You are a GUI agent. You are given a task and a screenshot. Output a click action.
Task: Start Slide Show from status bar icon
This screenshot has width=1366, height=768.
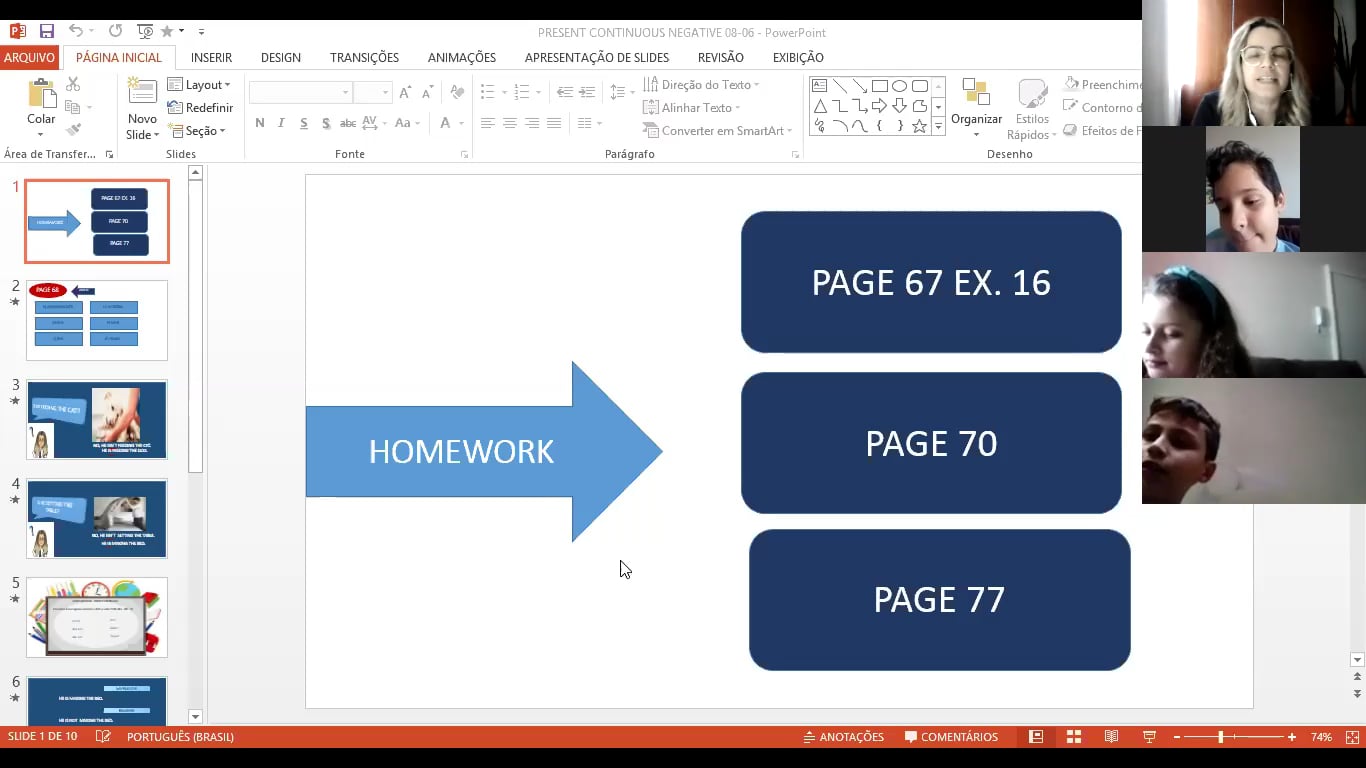click(1149, 737)
